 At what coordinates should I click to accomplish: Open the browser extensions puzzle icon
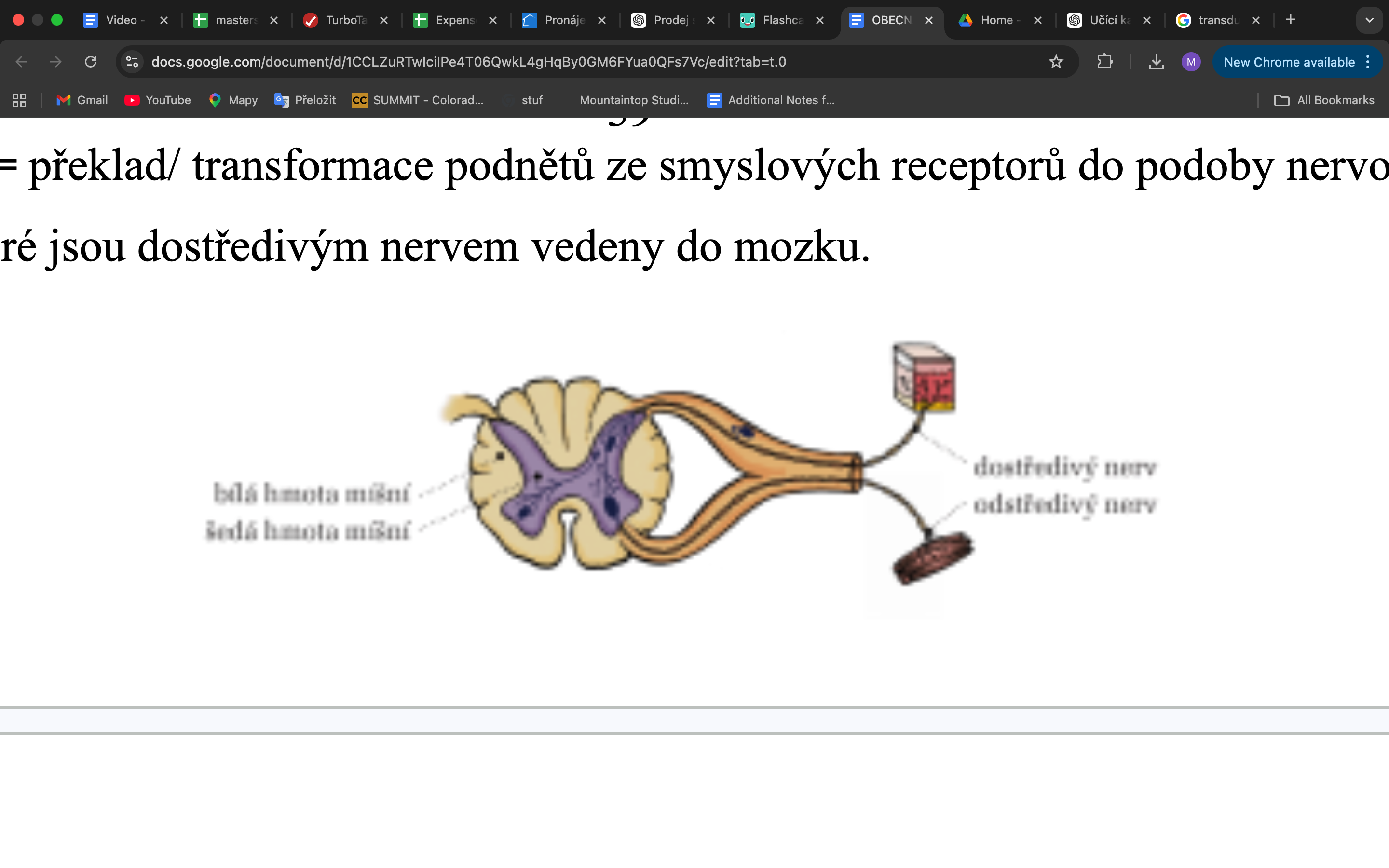point(1105,61)
